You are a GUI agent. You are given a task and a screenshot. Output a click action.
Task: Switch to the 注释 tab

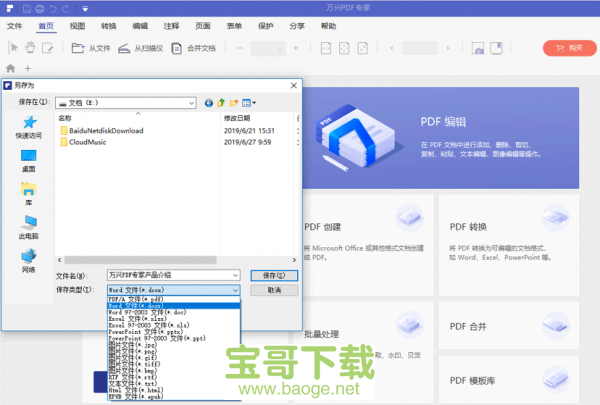click(x=171, y=26)
